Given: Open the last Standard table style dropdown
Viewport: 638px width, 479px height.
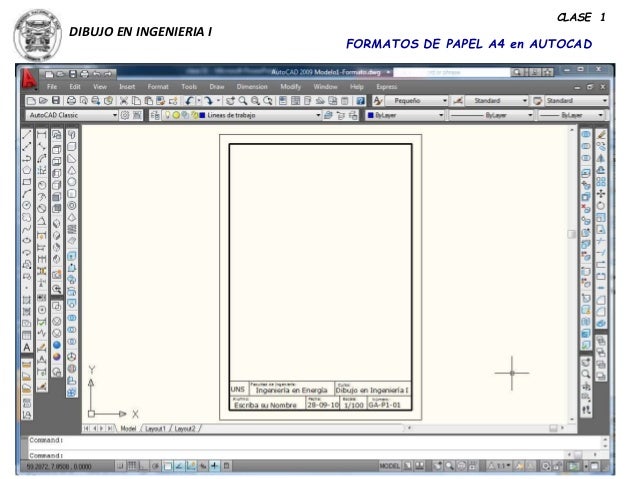Looking at the screenshot, I should [x=577, y=101].
